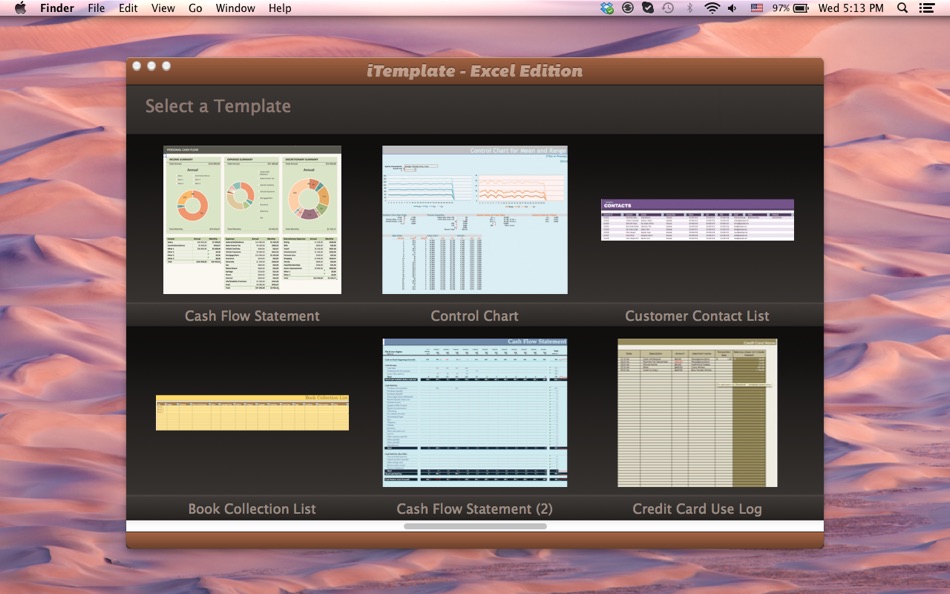Select the Book Collection List thumbnail

(252, 413)
